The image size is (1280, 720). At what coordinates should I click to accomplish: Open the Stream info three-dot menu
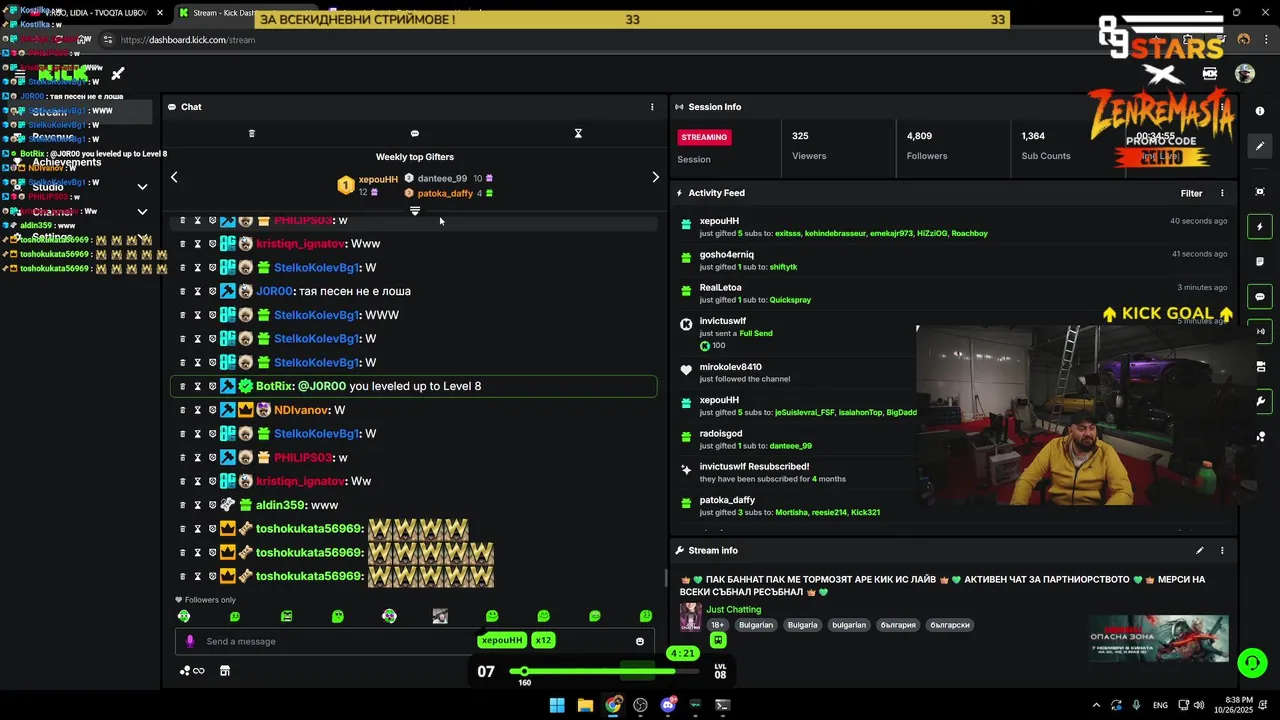(1222, 550)
